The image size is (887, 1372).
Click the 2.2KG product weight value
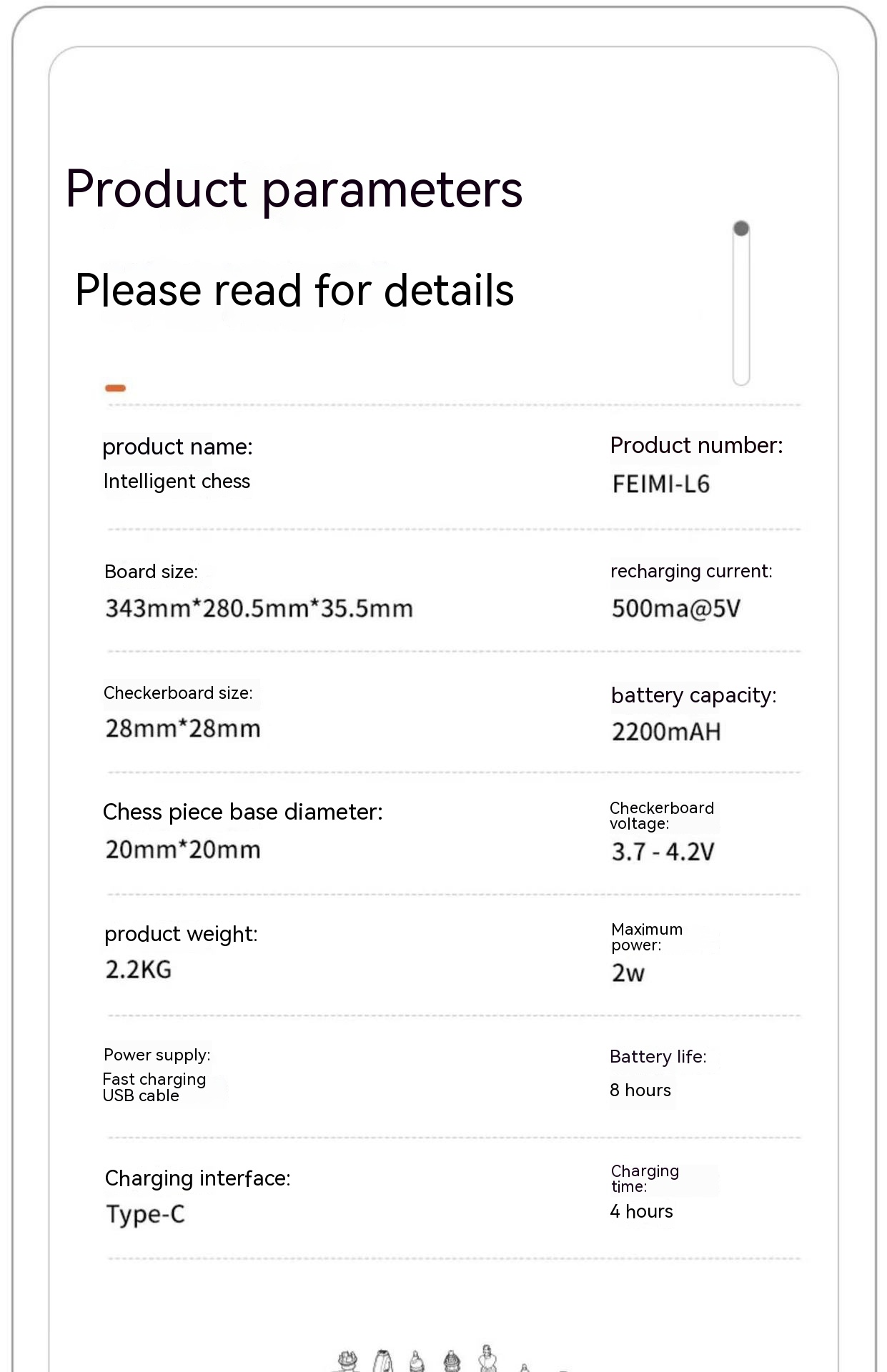[139, 970]
